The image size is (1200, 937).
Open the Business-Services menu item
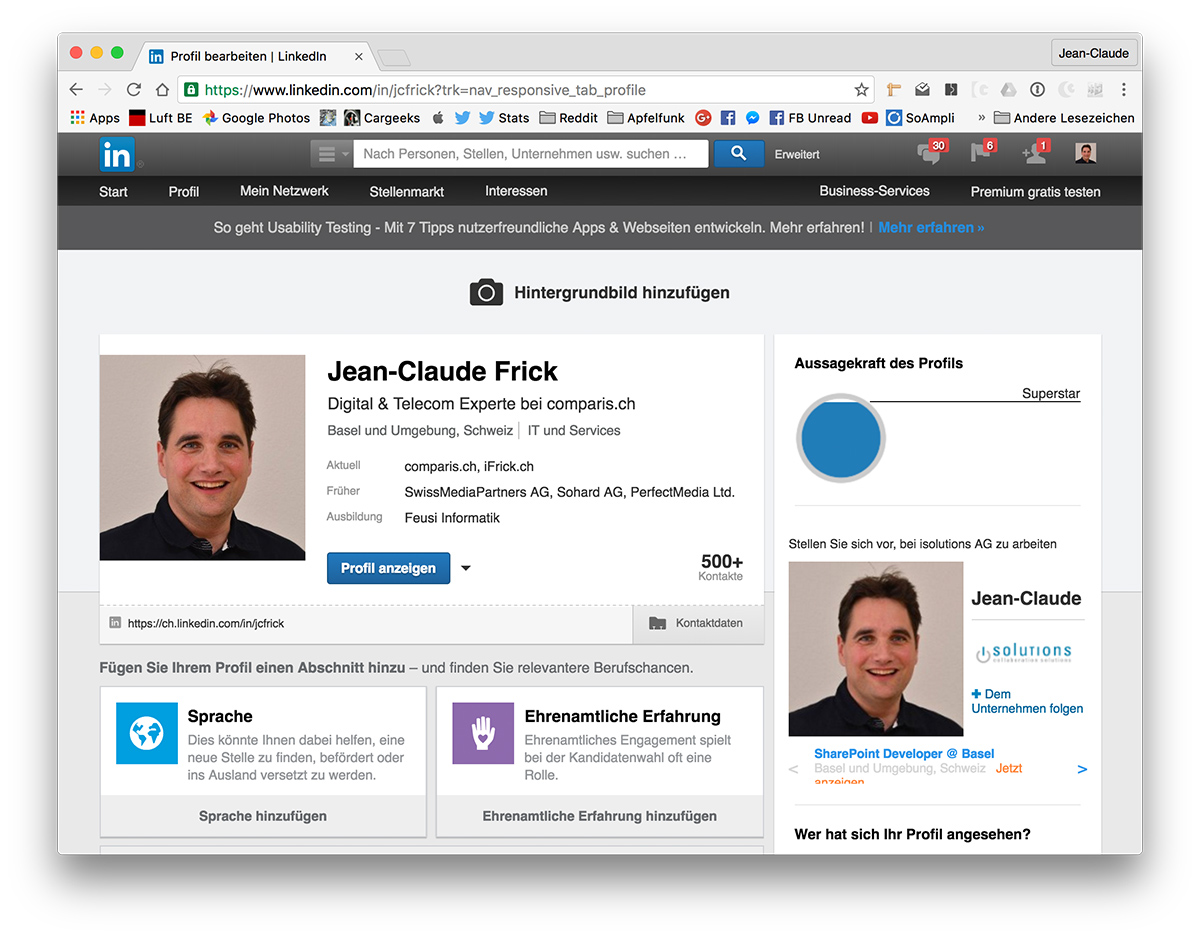pyautogui.click(x=874, y=191)
